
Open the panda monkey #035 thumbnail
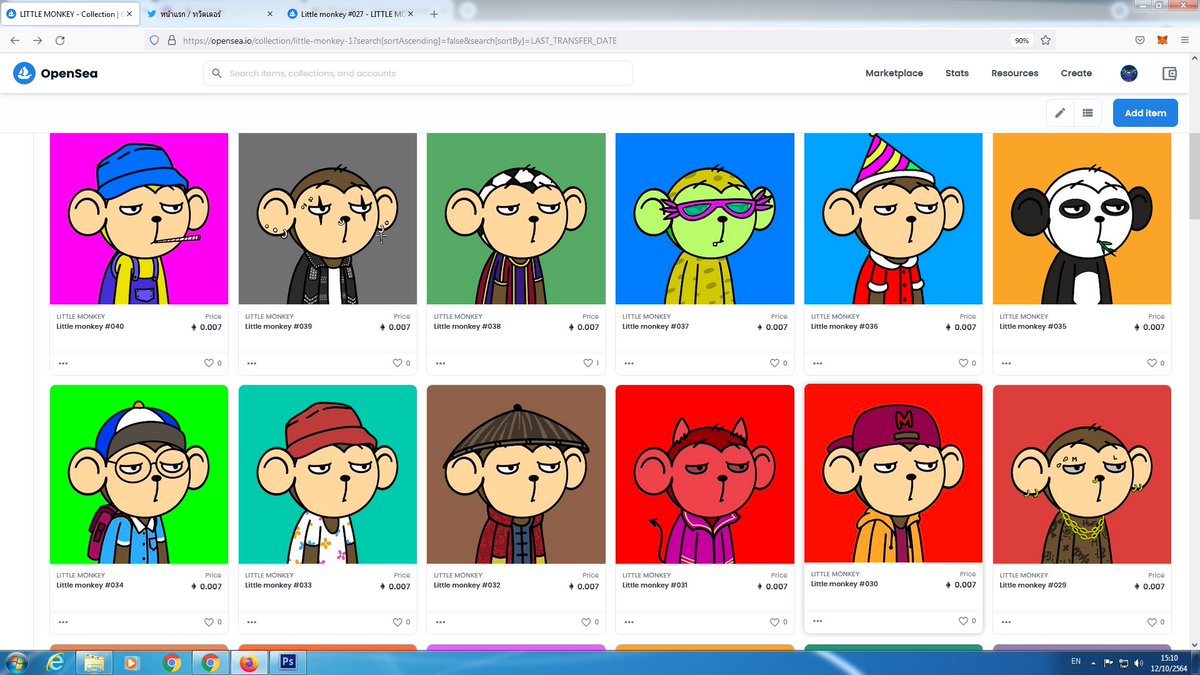(x=1081, y=219)
